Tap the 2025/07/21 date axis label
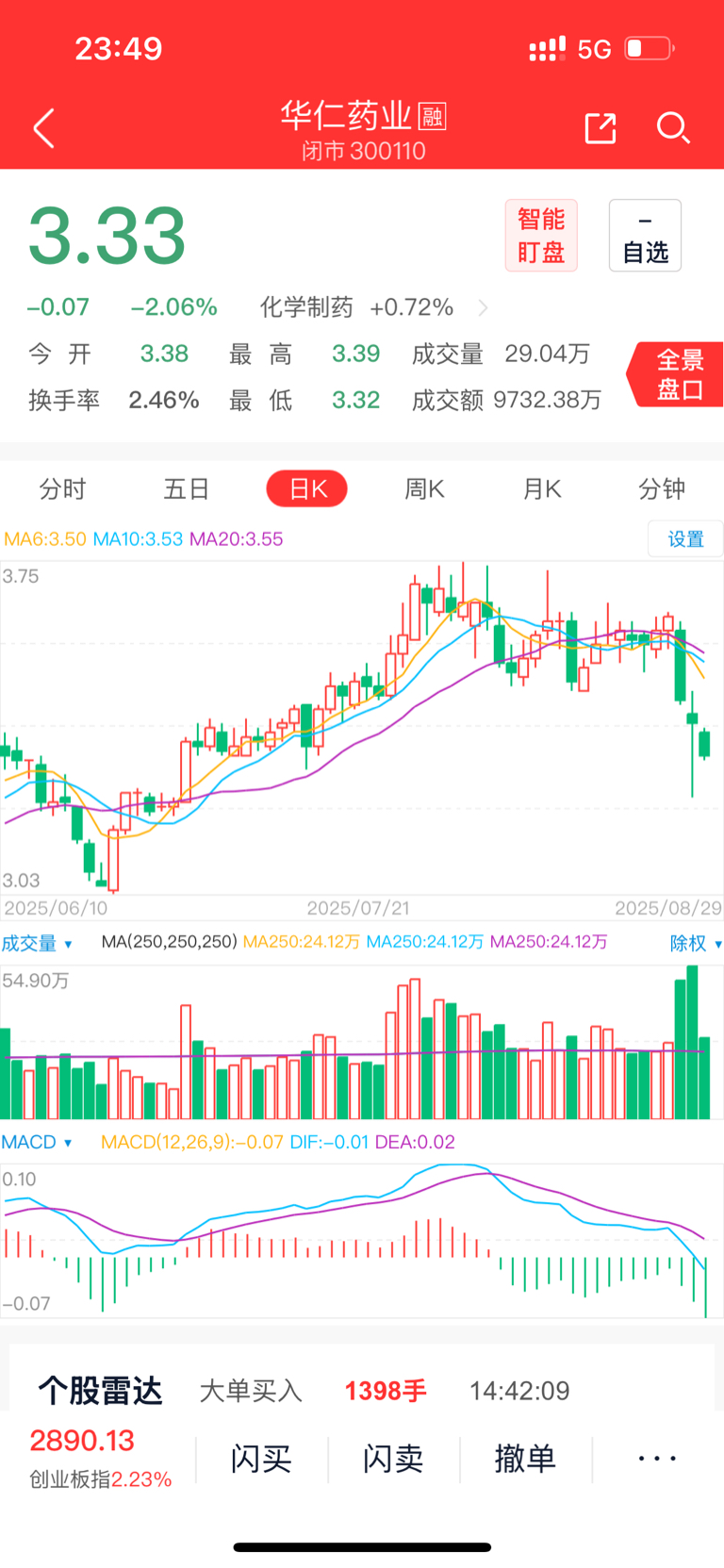Image resolution: width=724 pixels, height=1568 pixels. click(358, 908)
